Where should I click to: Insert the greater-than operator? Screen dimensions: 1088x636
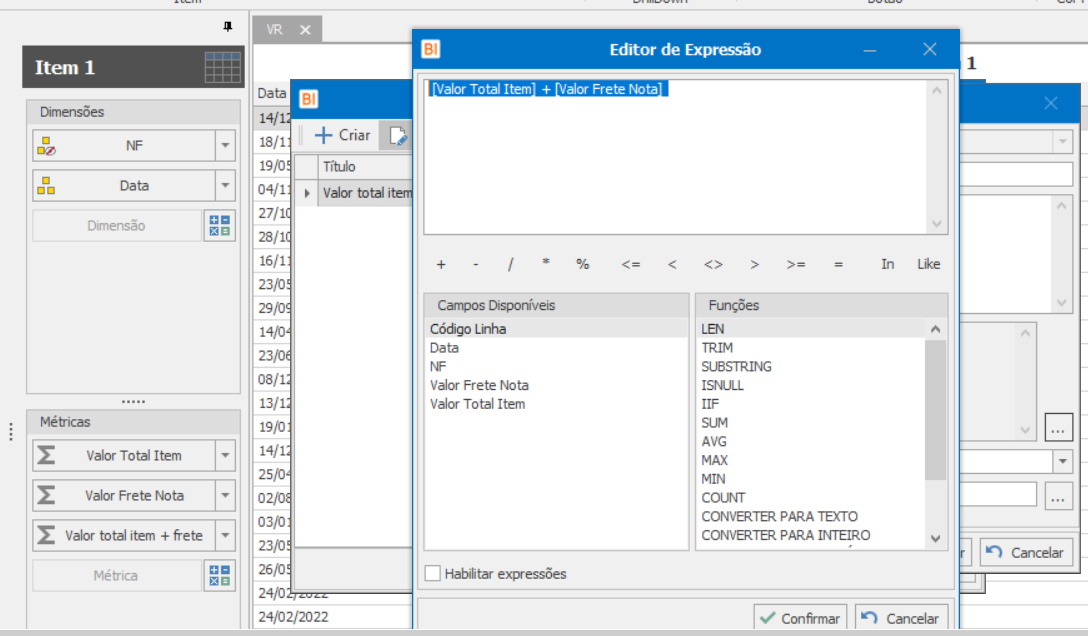(x=755, y=264)
